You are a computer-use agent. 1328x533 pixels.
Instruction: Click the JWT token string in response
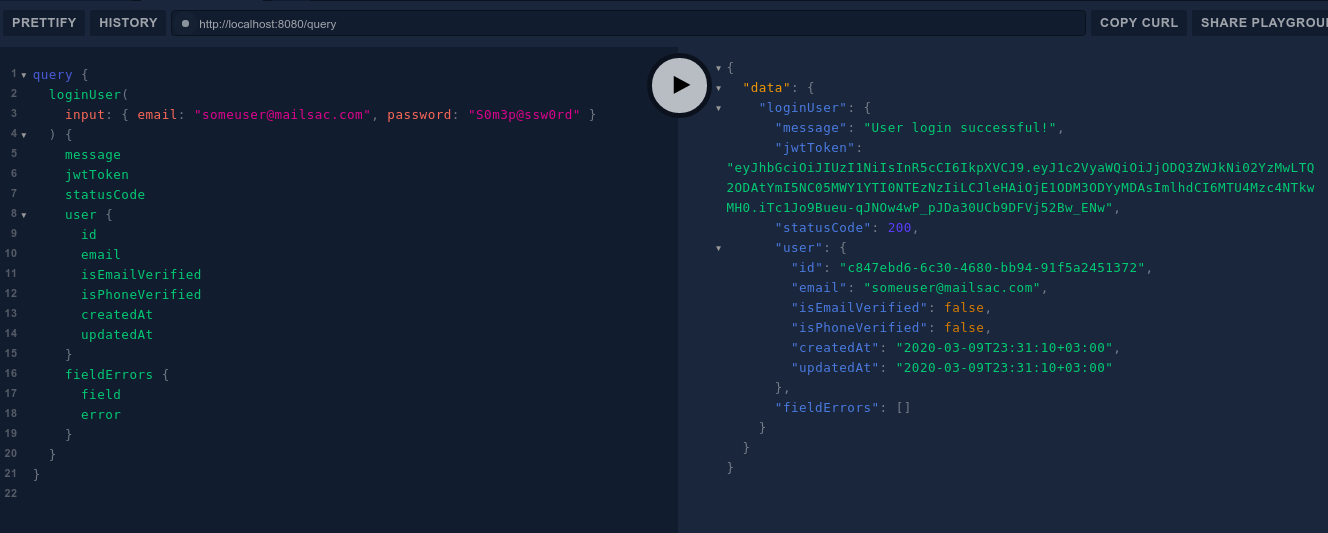pyautogui.click(x=1020, y=188)
